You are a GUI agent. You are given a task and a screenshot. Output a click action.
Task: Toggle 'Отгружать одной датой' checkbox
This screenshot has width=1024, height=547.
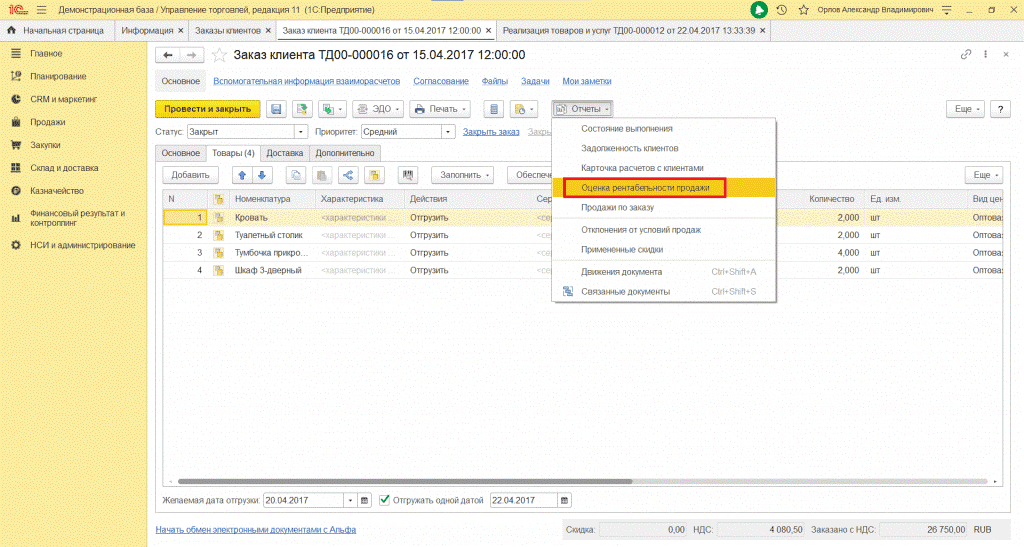point(384,500)
